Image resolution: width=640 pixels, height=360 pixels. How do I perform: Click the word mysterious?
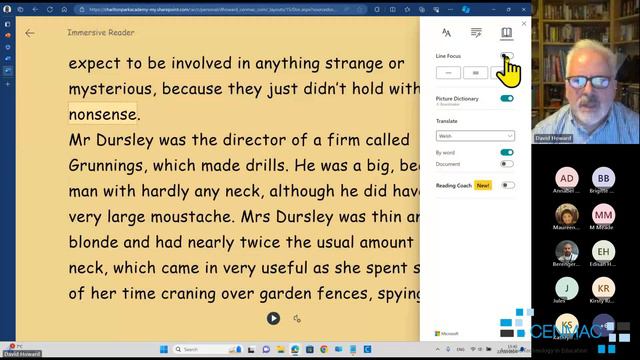point(112,89)
